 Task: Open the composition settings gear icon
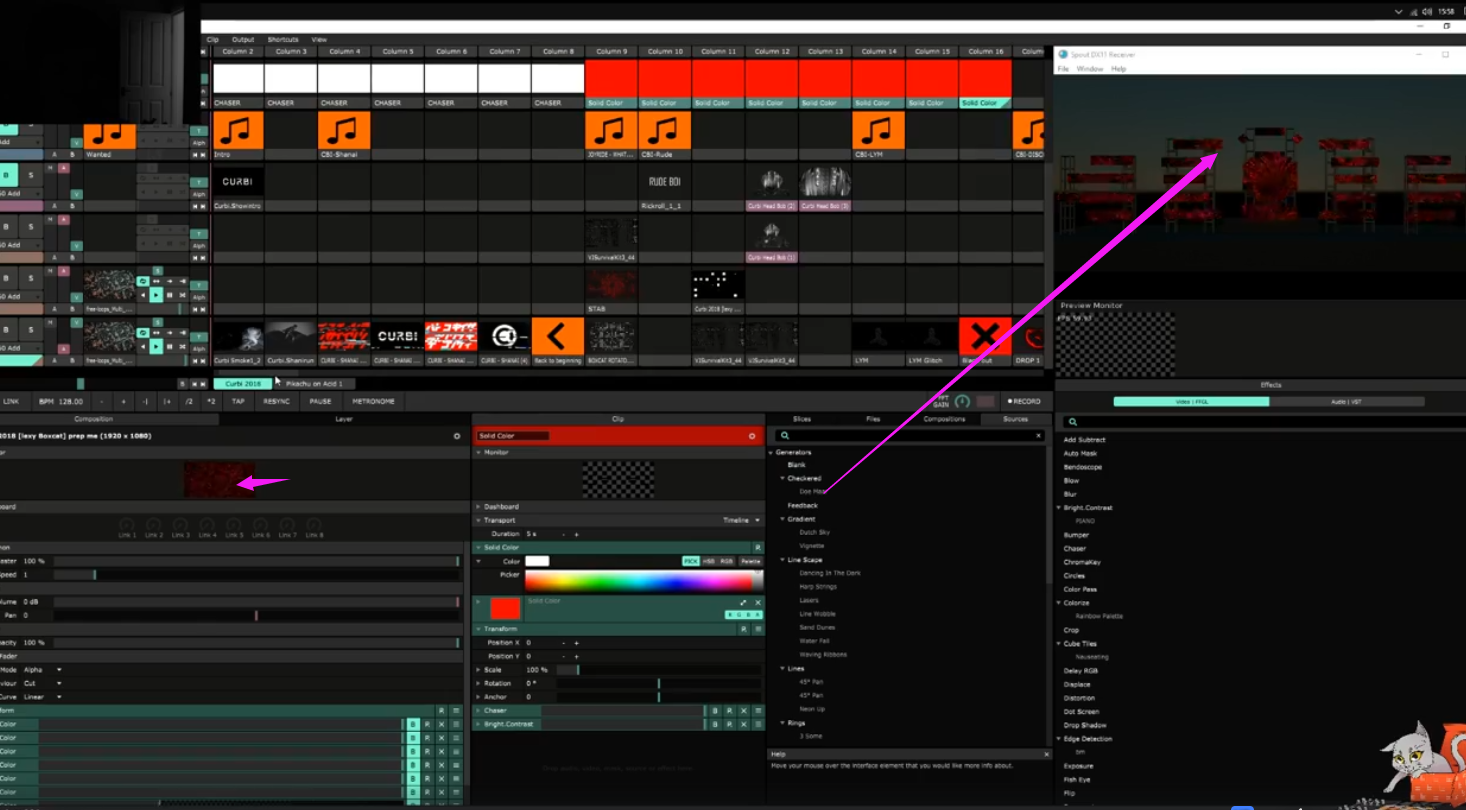coord(457,436)
